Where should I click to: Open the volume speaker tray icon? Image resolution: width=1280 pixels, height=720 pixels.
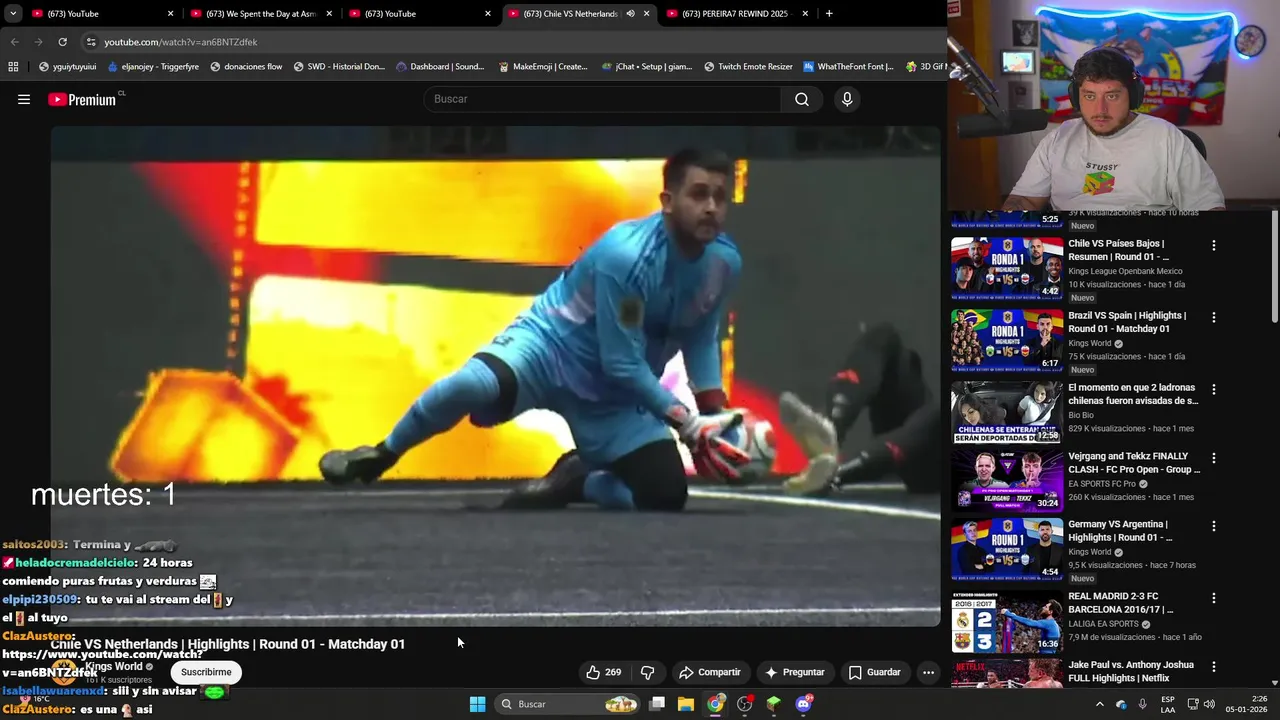(1209, 704)
